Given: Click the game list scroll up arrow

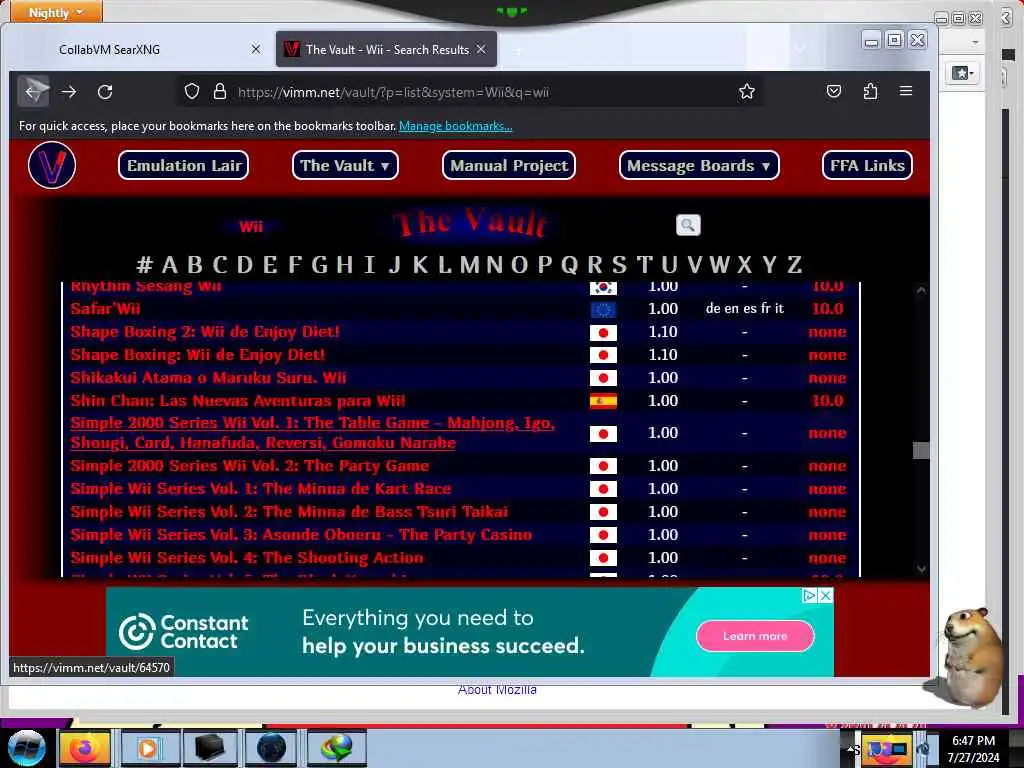Looking at the screenshot, I should [921, 290].
